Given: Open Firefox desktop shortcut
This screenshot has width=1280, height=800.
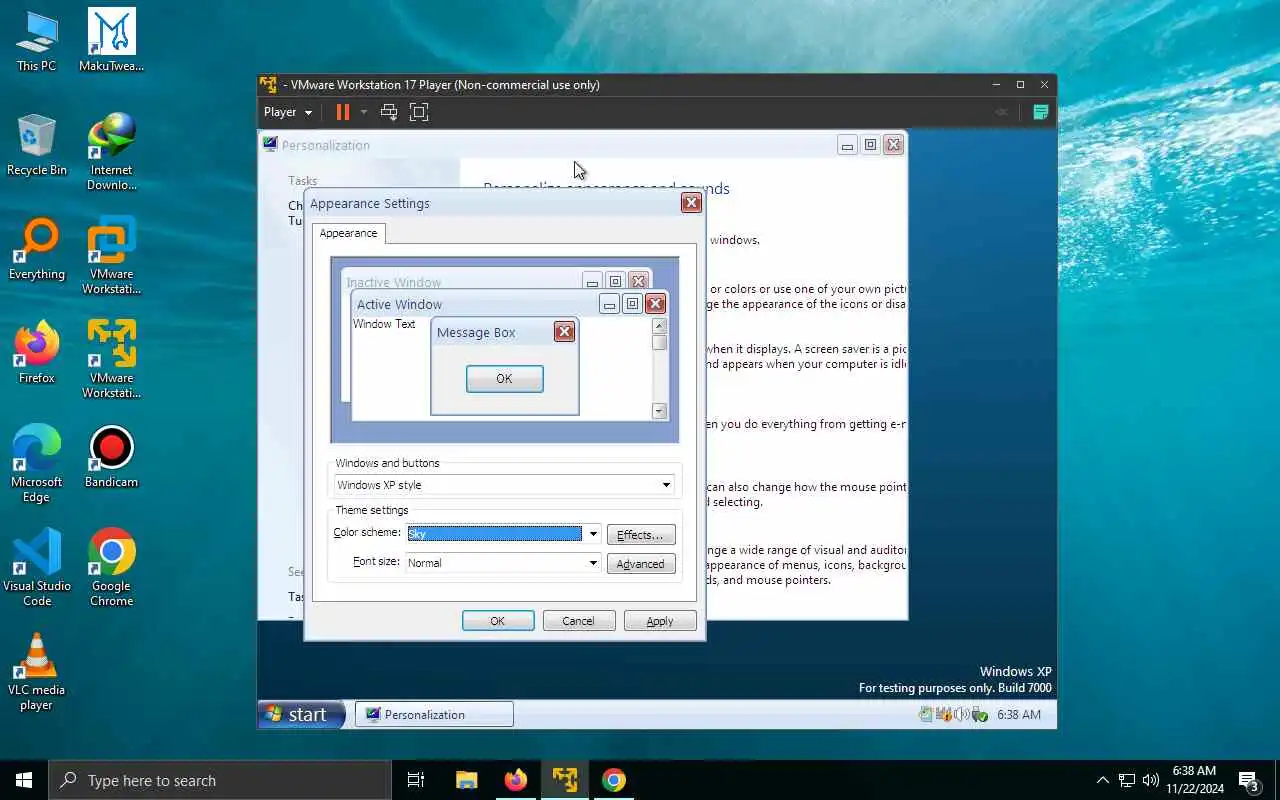Looking at the screenshot, I should pos(37,354).
